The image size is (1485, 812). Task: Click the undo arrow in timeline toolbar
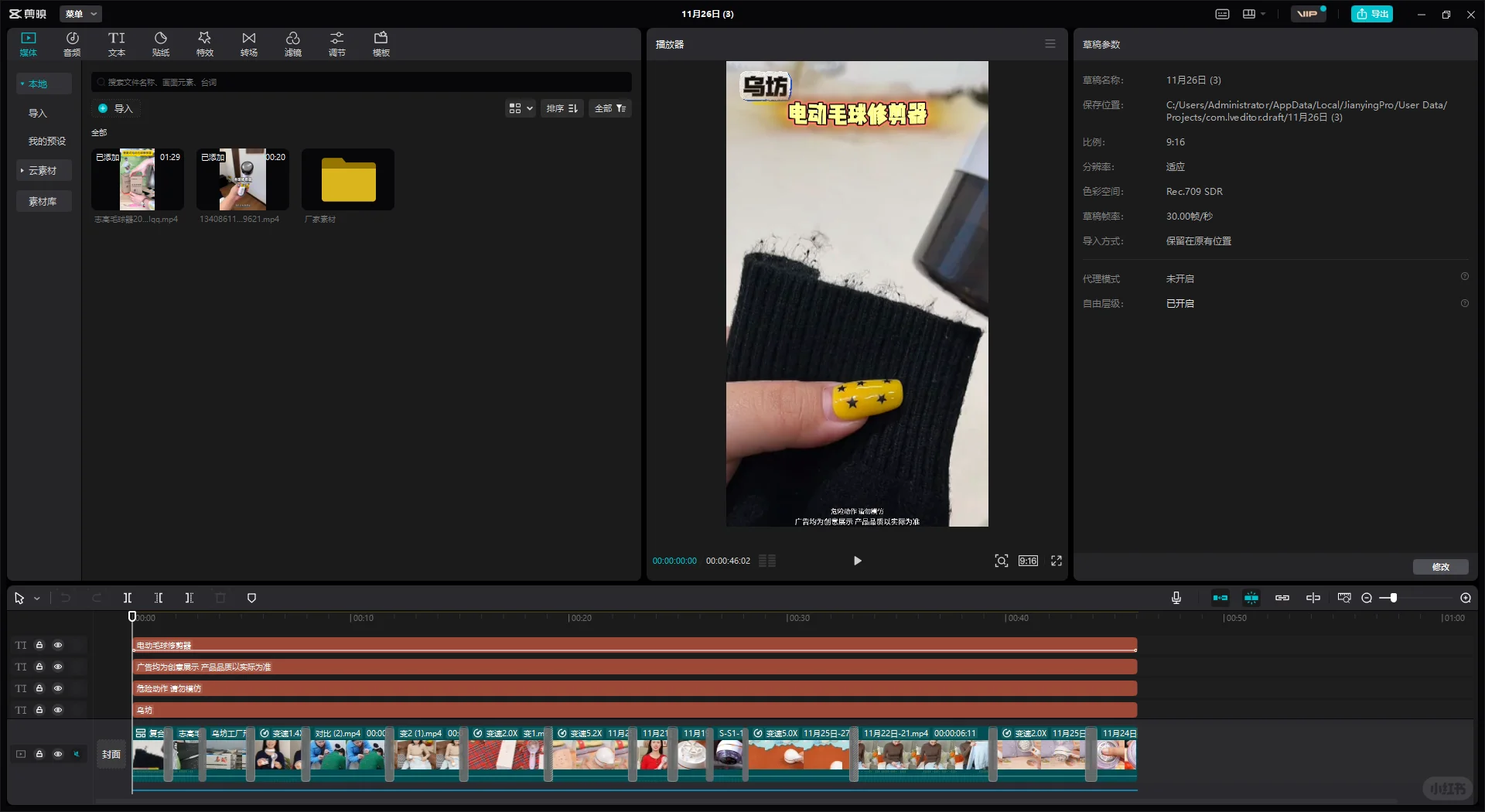pos(66,598)
